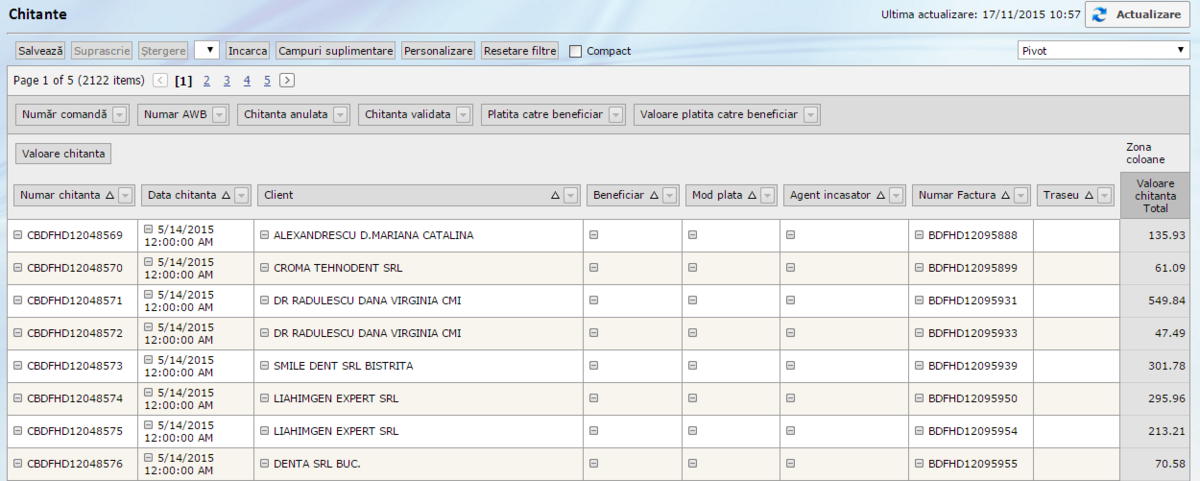Open filter icon on Numar chitanta column
Image resolution: width=1200 pixels, height=481 pixels.
coord(126,196)
